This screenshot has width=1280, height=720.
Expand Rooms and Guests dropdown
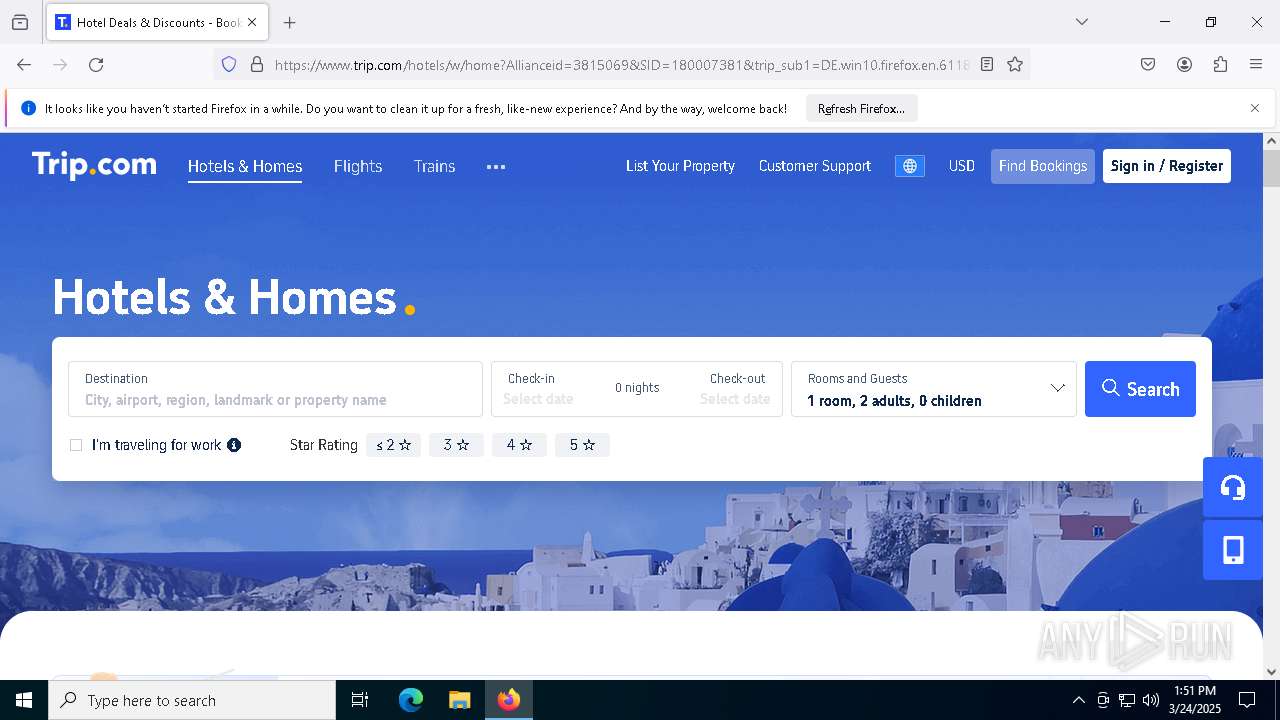click(934, 389)
